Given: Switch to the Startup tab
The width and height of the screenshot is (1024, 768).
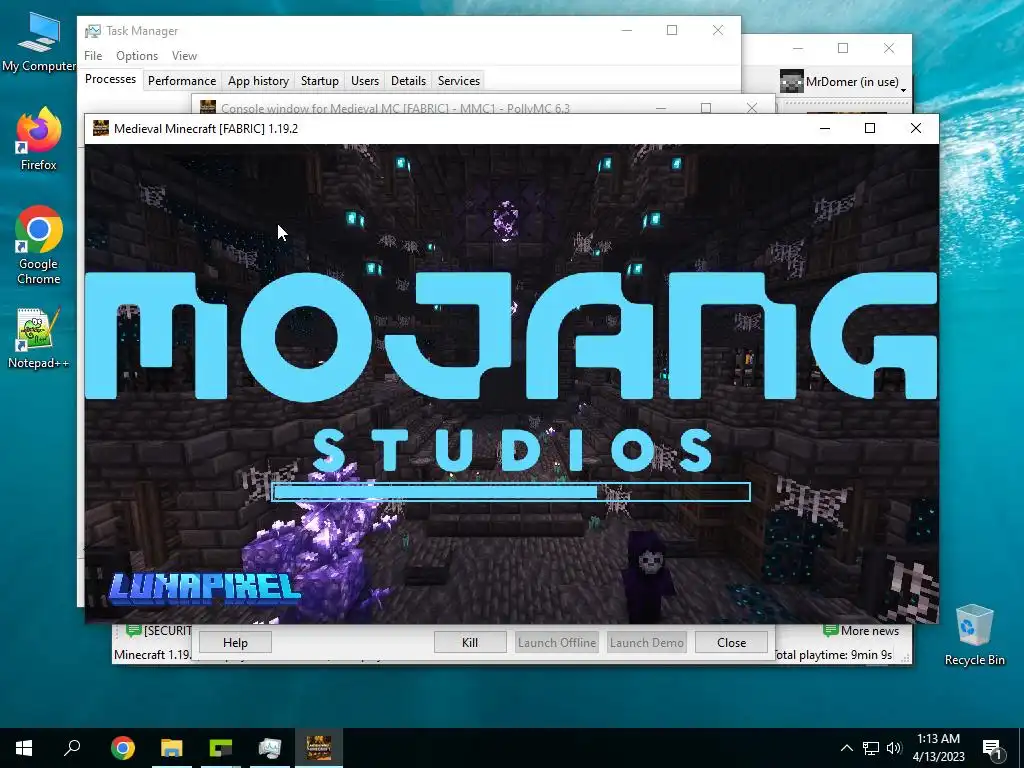Looking at the screenshot, I should 319,81.
